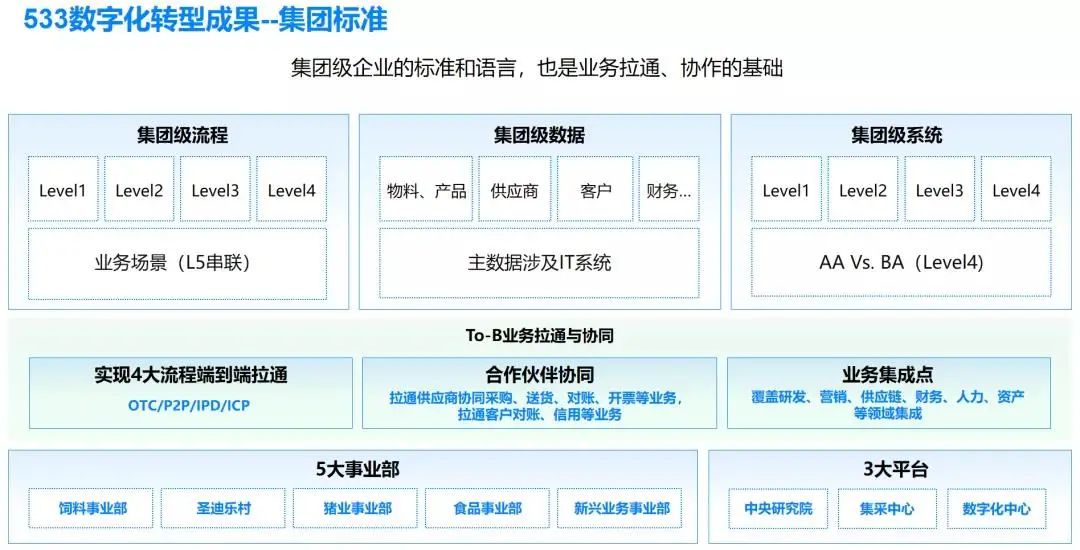Select the "财务..." data box
This screenshot has width=1080, height=550.
pos(669,189)
